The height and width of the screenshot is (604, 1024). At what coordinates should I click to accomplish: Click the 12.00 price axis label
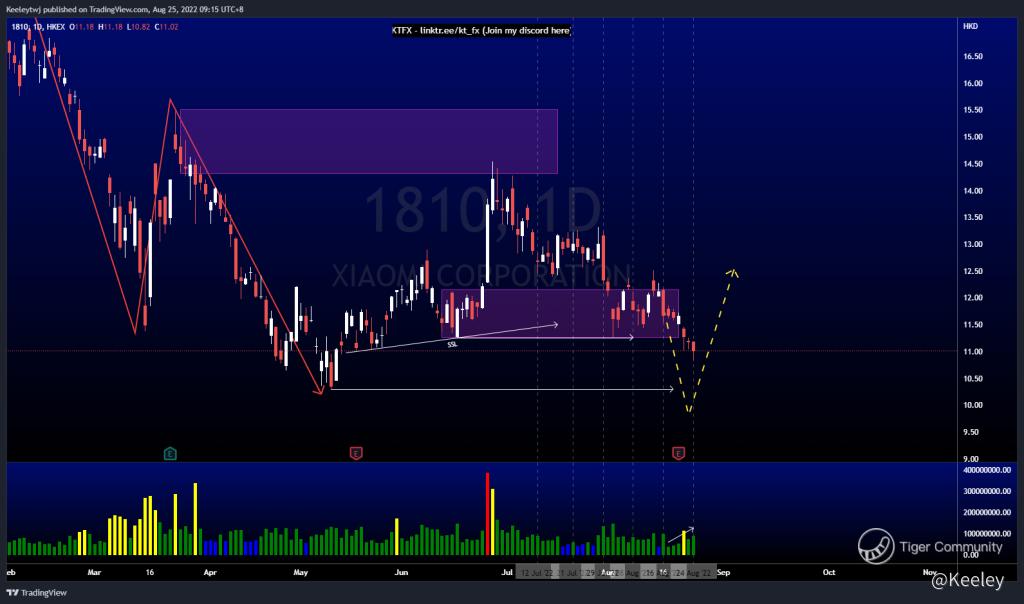(973, 297)
